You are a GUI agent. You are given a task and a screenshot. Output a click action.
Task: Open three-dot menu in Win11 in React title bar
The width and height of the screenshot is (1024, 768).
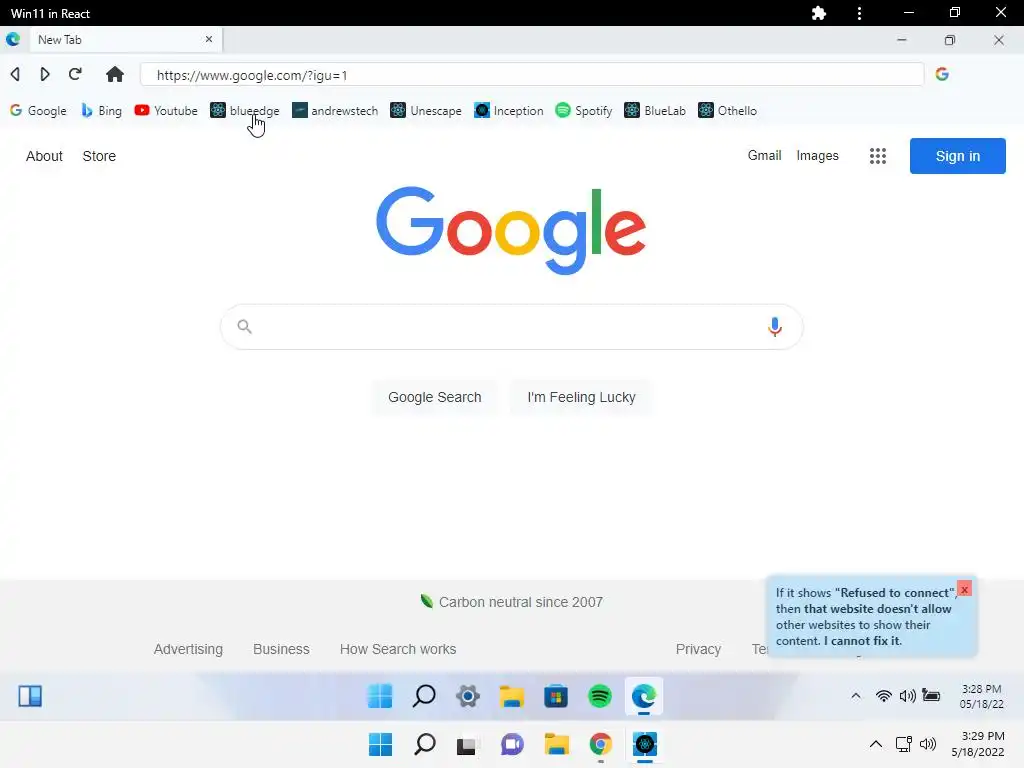[x=859, y=13]
